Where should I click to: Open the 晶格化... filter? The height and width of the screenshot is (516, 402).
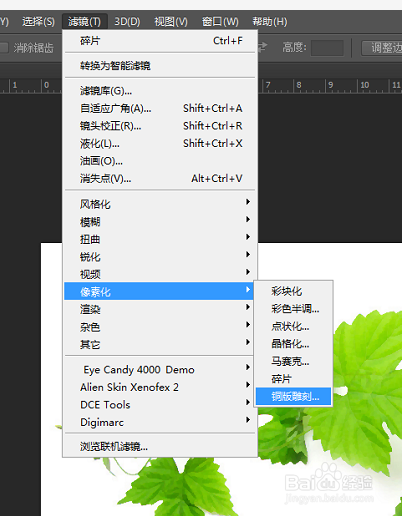click(x=293, y=344)
